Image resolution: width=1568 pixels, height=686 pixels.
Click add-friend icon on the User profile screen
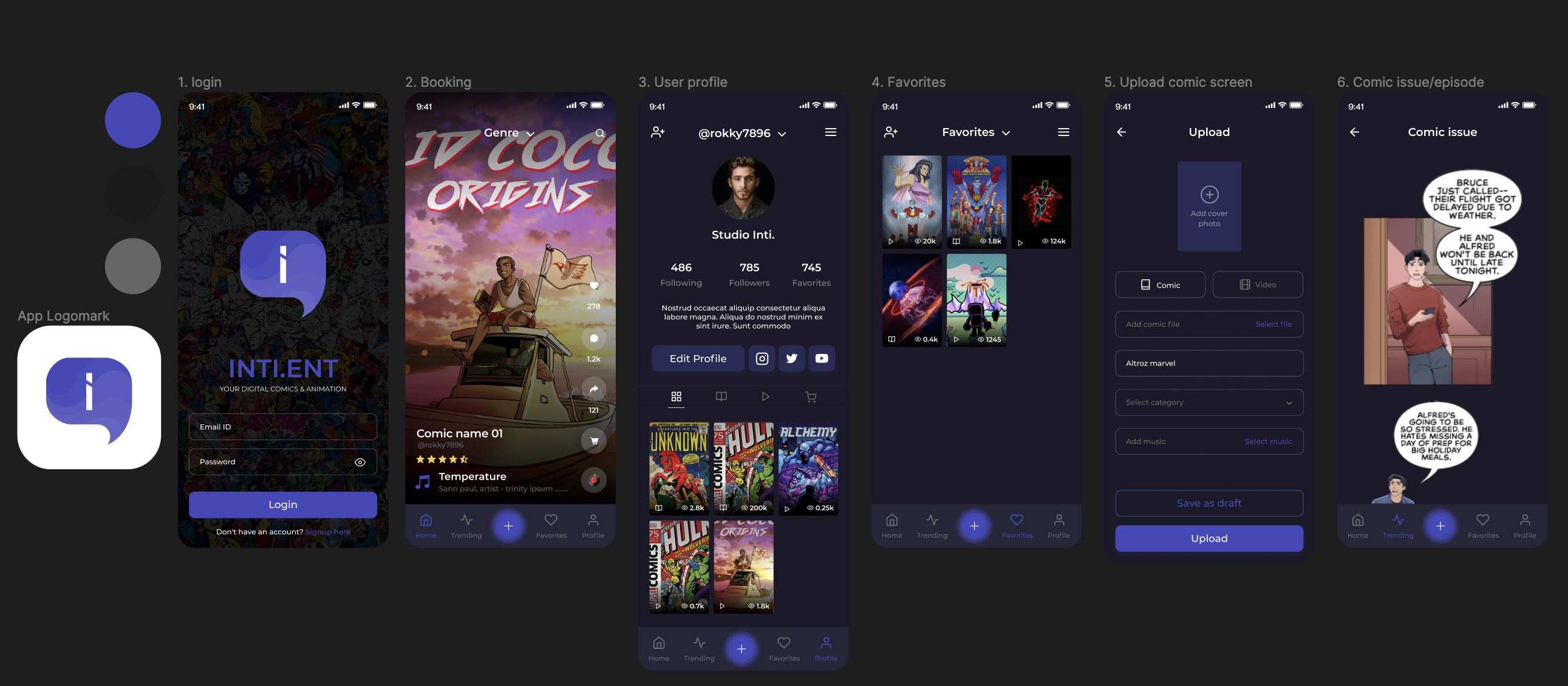pyautogui.click(x=658, y=132)
